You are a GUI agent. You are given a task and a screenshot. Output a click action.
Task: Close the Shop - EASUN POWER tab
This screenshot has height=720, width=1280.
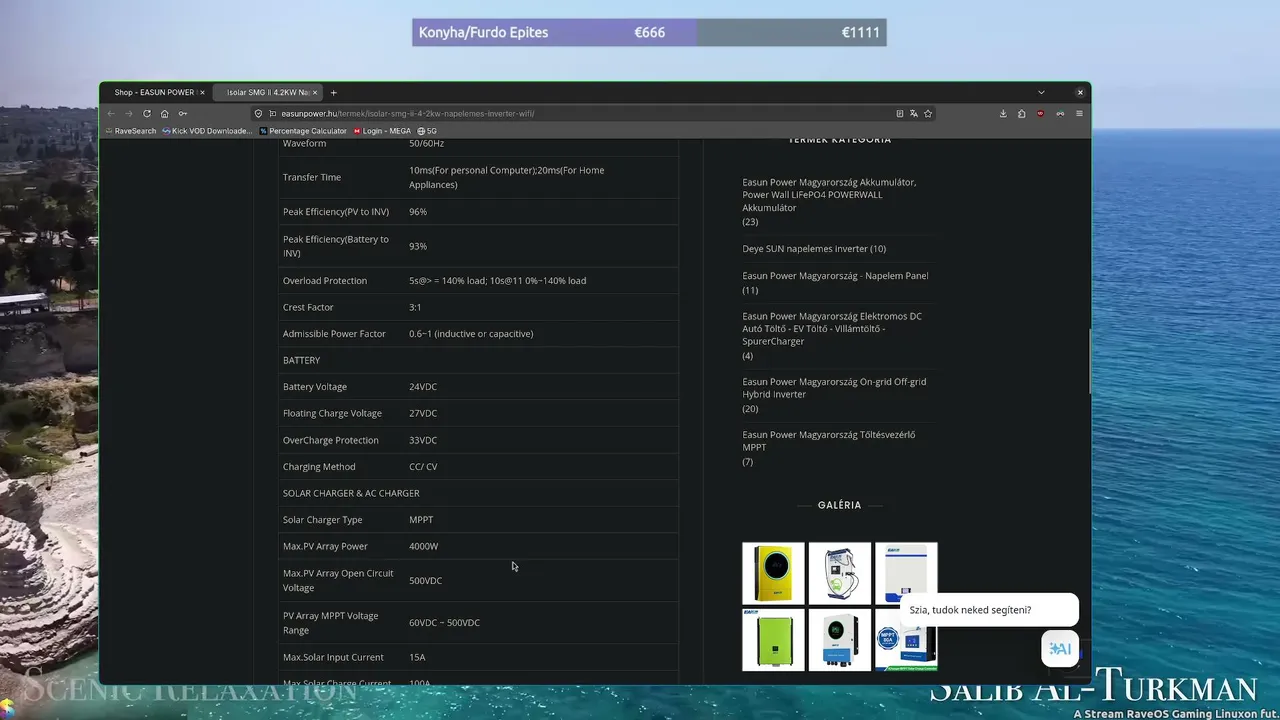point(202,93)
